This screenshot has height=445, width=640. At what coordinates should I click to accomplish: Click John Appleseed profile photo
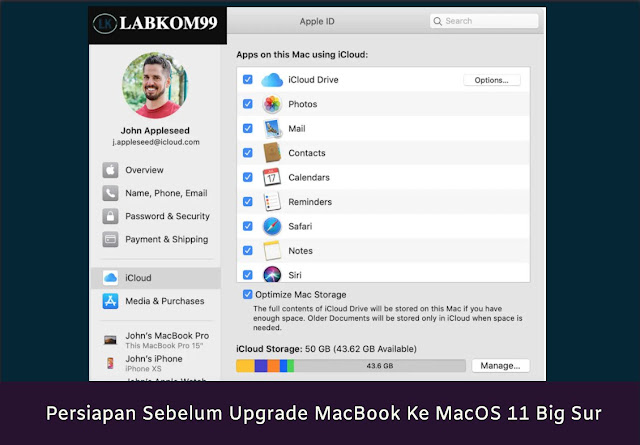(x=155, y=85)
